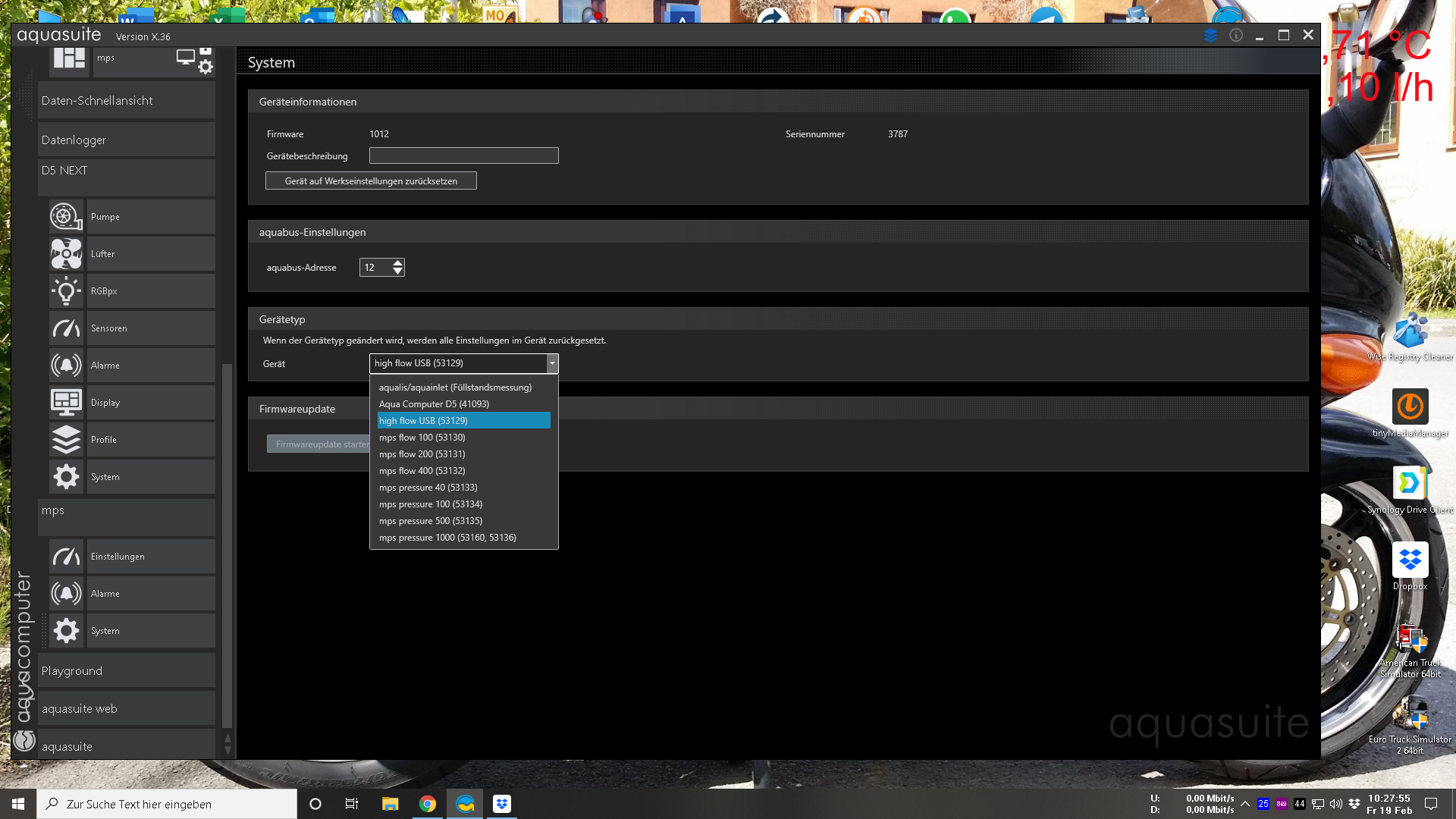
Task: Open the Display monitor icon
Action: [x=66, y=403]
